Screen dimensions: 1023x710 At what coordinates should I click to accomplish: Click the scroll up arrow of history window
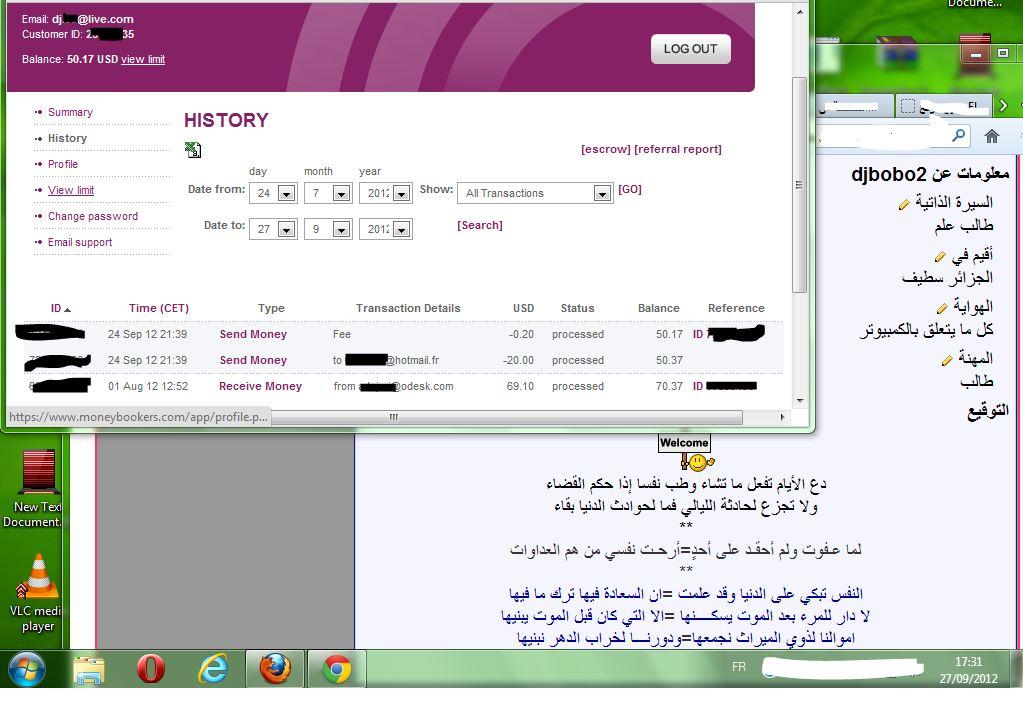point(800,11)
